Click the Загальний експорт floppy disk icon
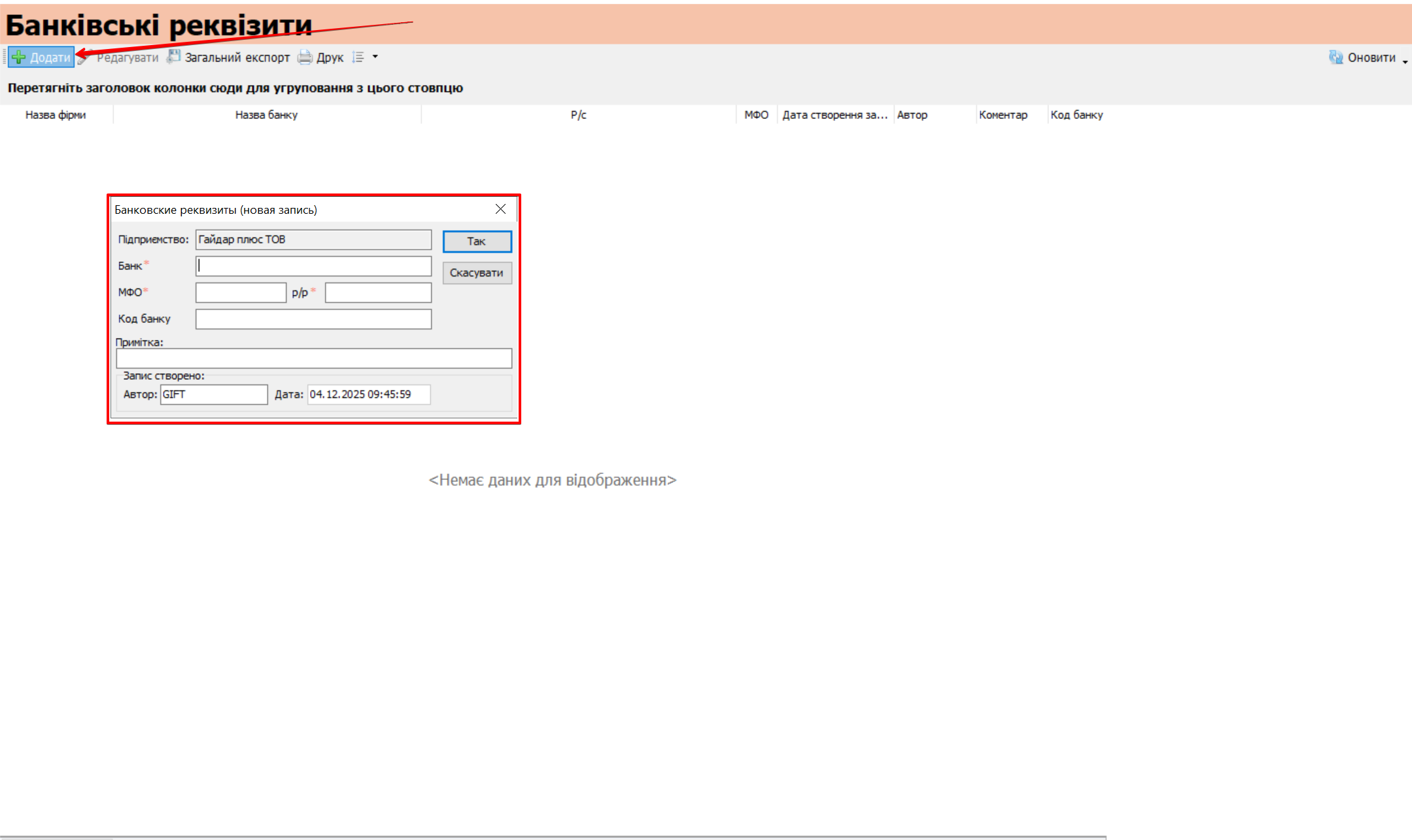Screen dimensions: 1412x840 click(x=173, y=57)
